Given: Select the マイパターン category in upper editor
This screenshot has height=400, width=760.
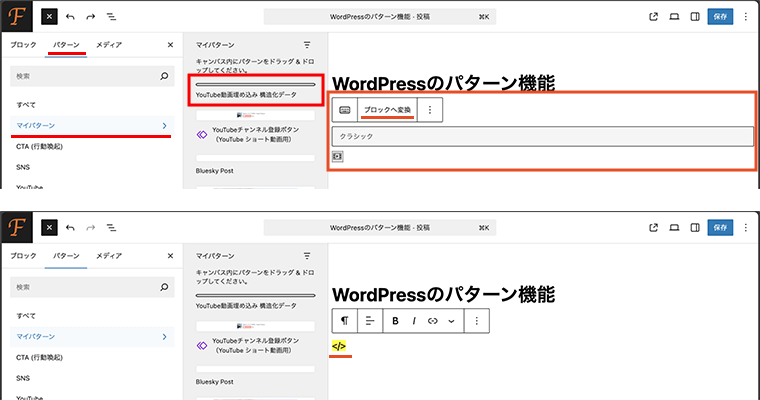Looking at the screenshot, I should pyautogui.click(x=92, y=126).
